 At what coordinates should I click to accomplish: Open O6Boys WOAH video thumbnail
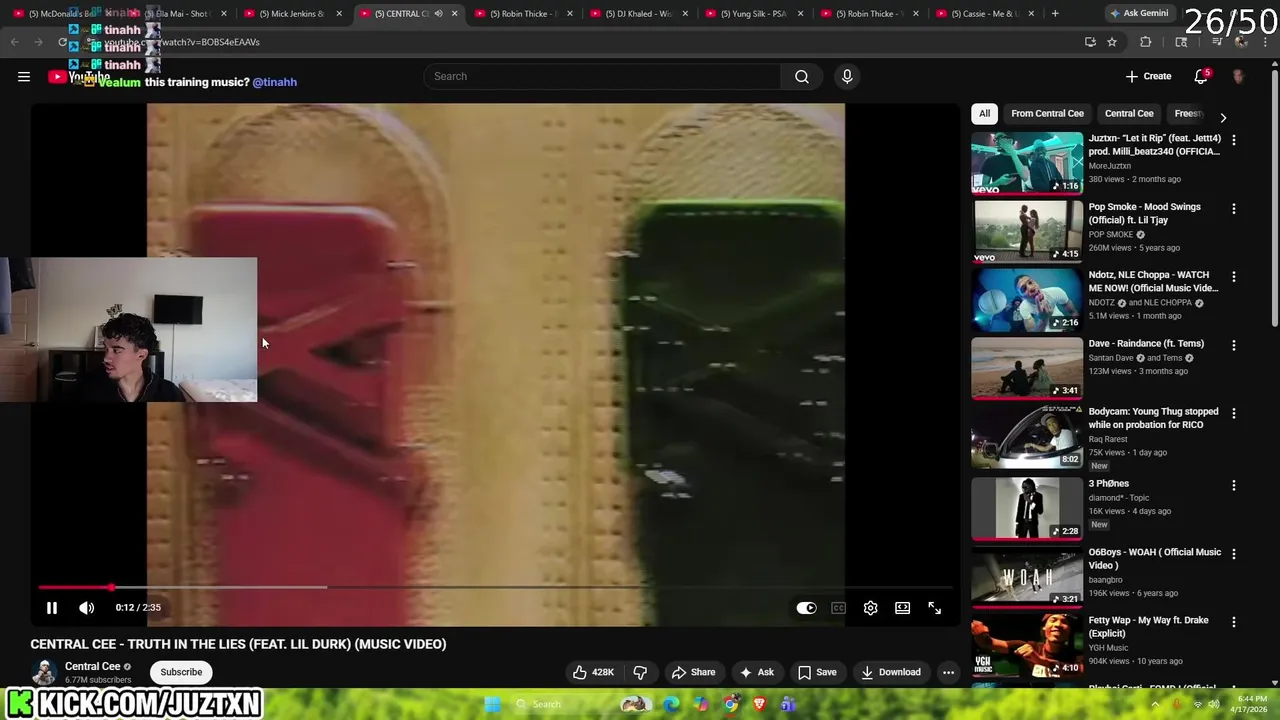1027,576
